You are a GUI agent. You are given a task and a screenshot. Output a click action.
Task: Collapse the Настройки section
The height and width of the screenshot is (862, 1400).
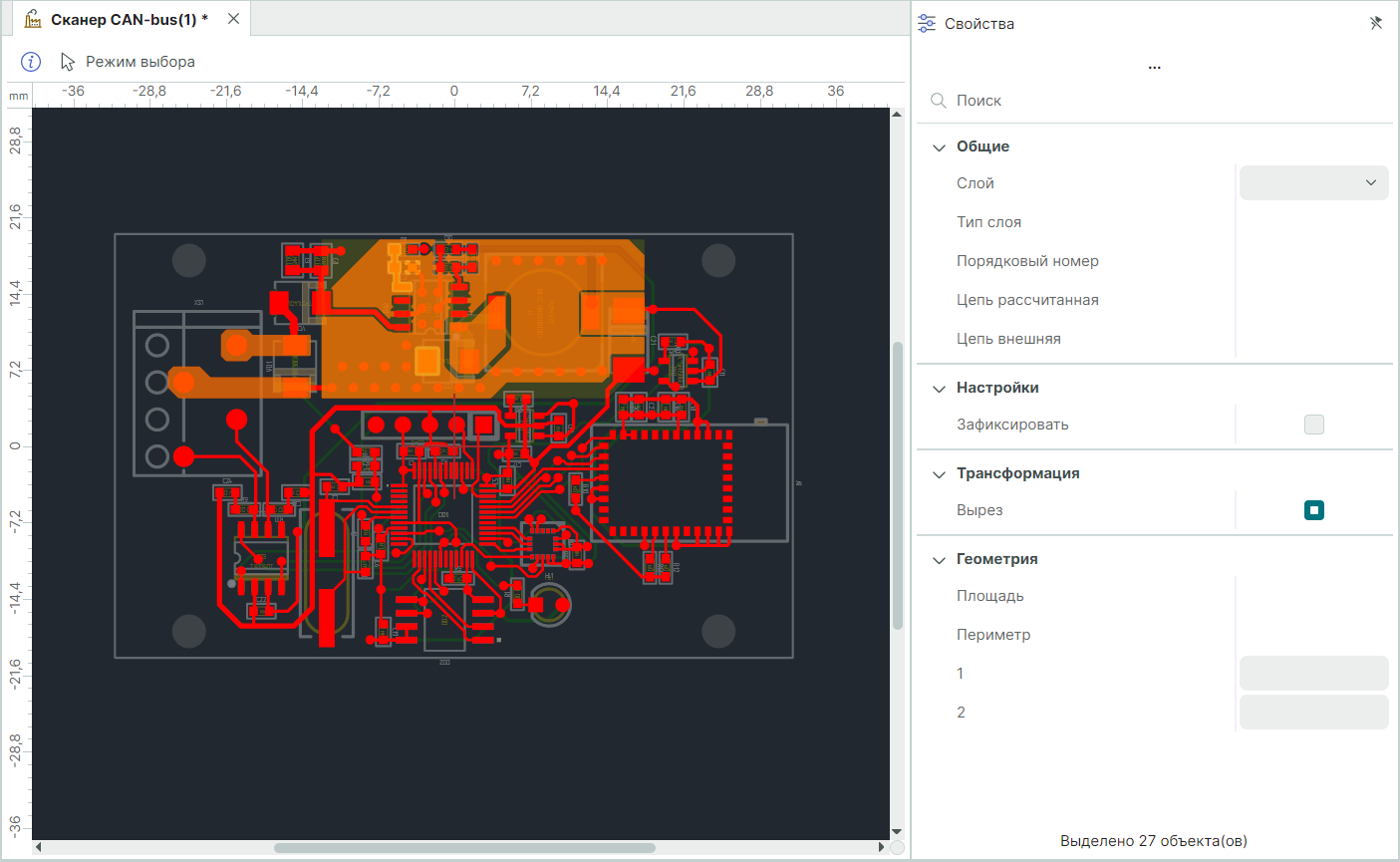click(939, 389)
